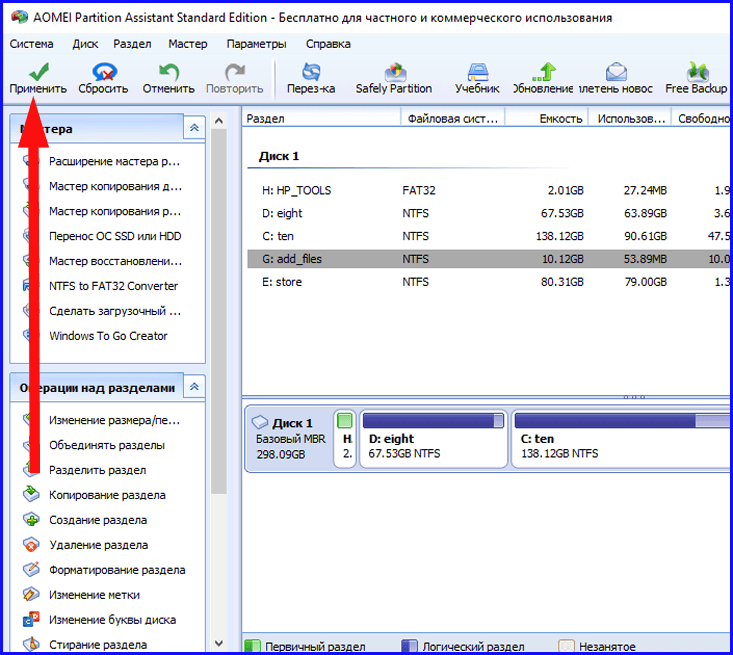
Task: Click the Изменение буквы диска icon
Action: (x=31, y=619)
